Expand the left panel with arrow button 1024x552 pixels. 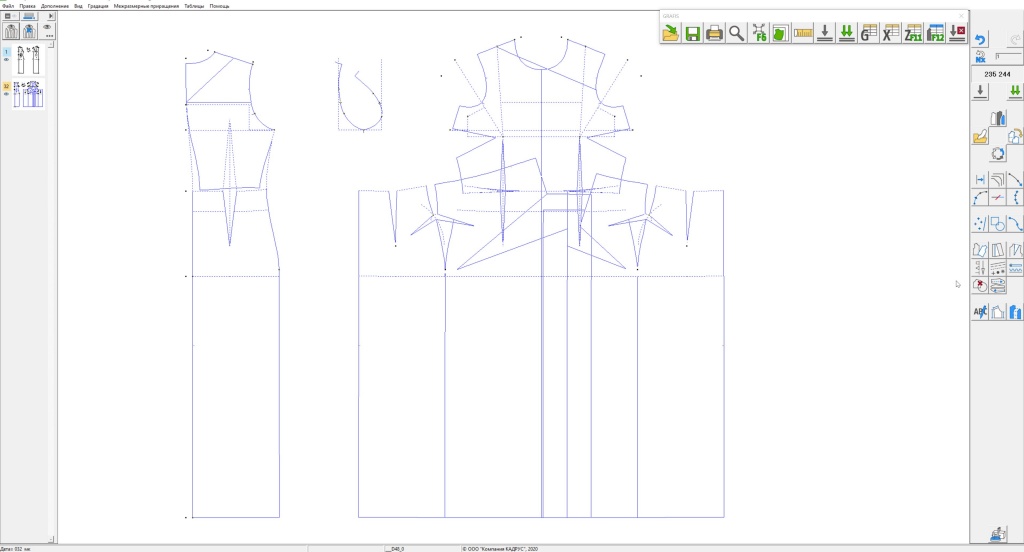point(51,17)
